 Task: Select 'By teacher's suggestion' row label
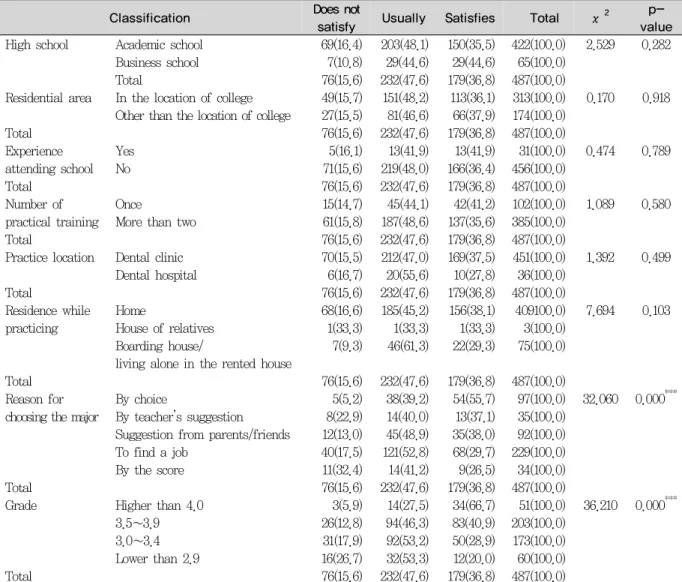(x=179, y=417)
